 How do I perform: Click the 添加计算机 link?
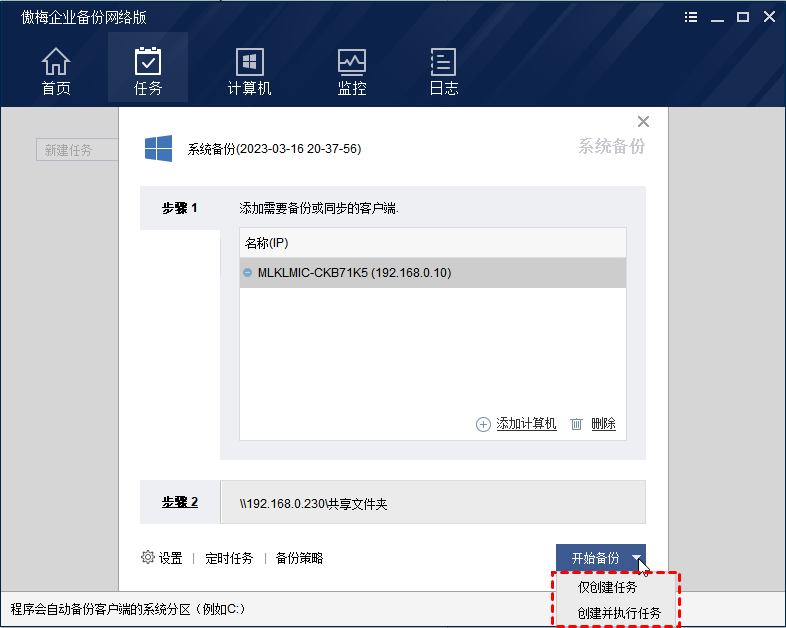coord(526,424)
